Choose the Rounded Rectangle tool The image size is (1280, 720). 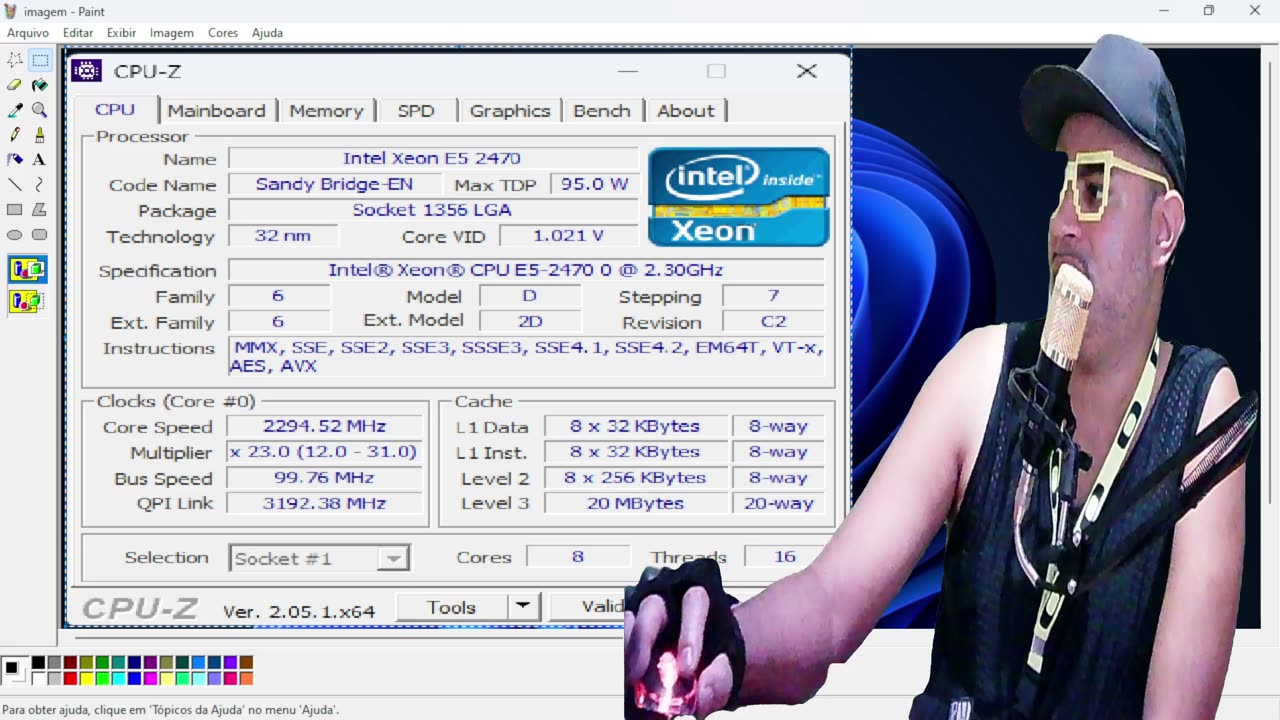pos(40,235)
